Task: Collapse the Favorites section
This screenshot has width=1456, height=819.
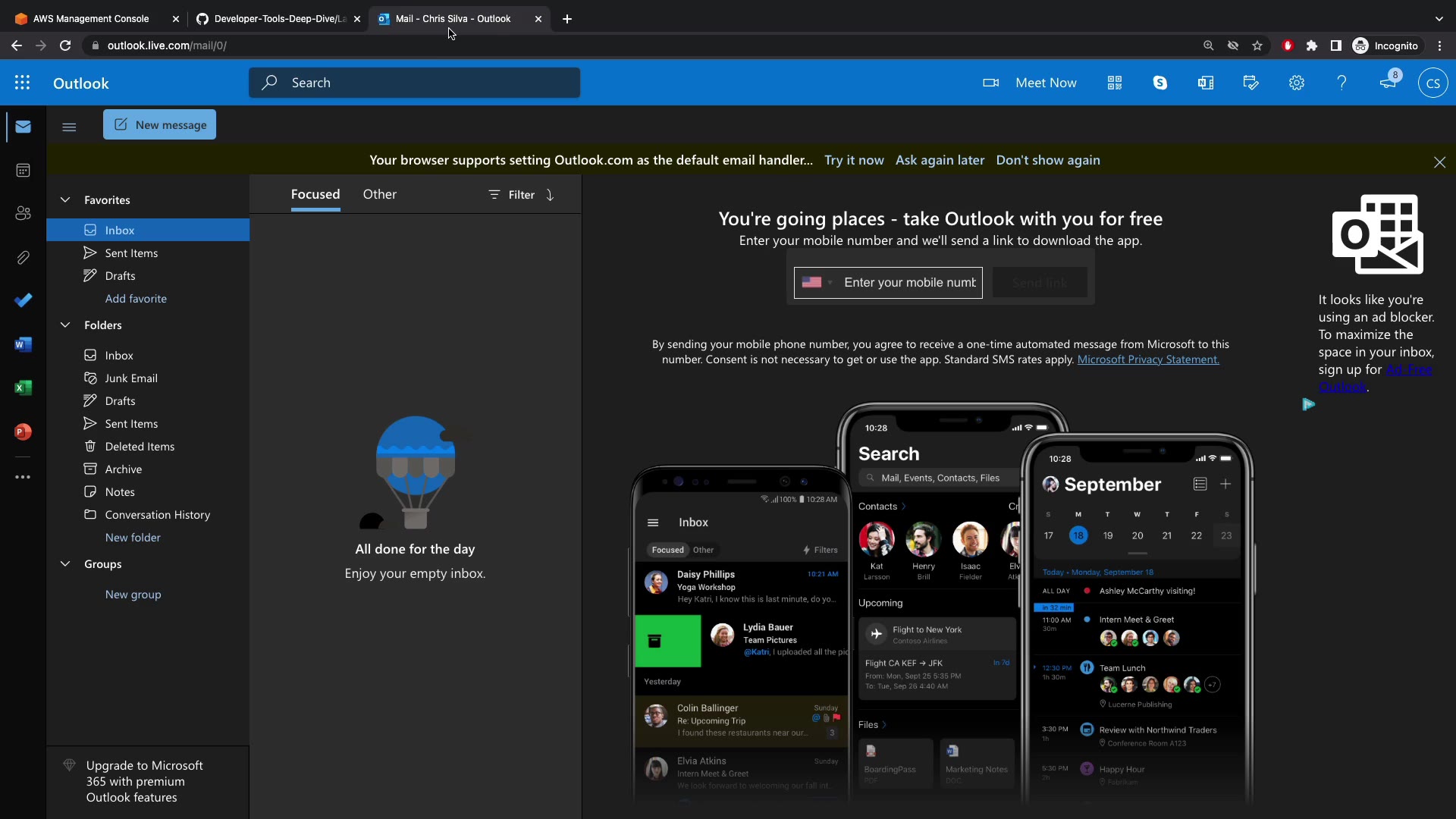Action: 65,200
